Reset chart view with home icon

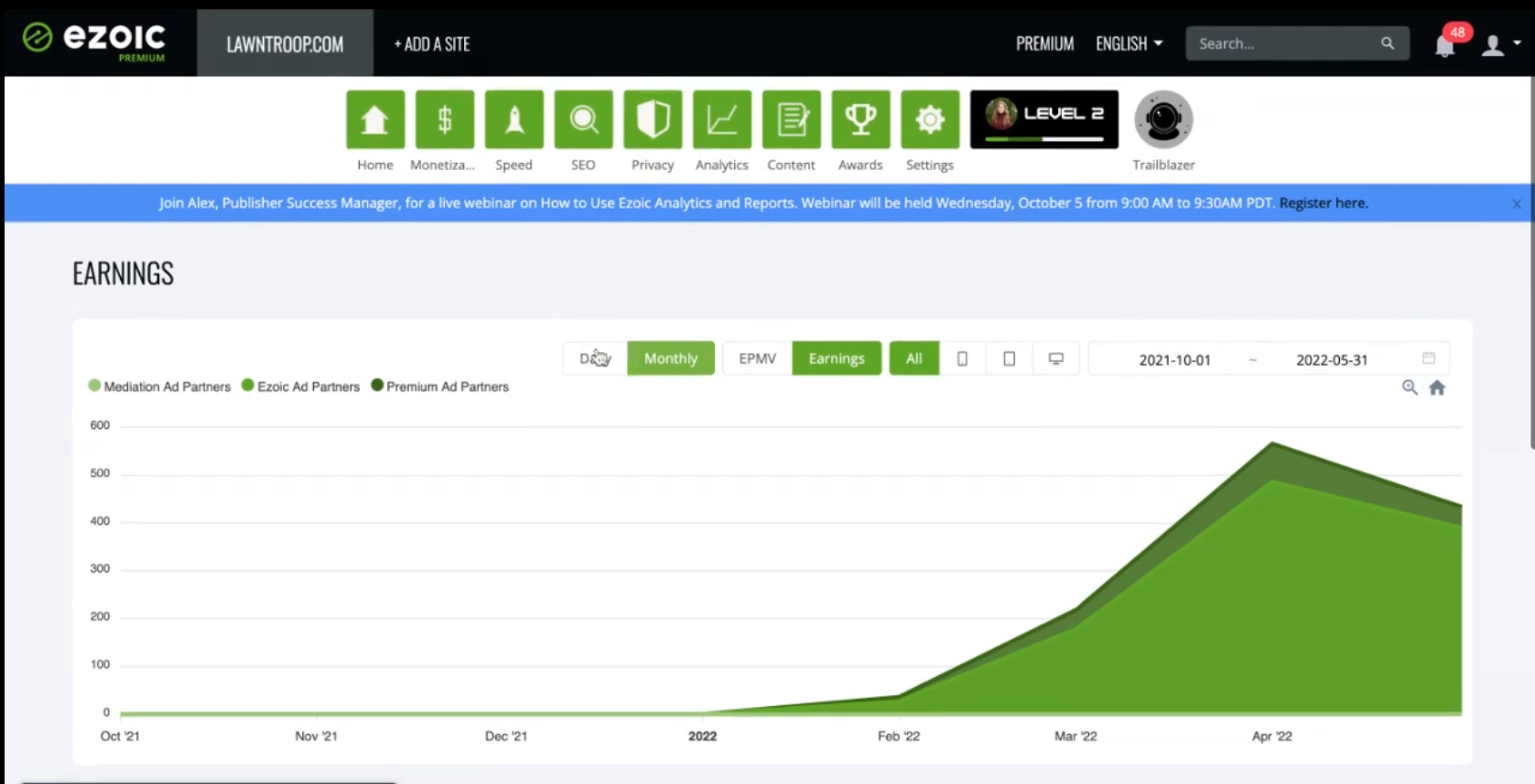click(1437, 388)
